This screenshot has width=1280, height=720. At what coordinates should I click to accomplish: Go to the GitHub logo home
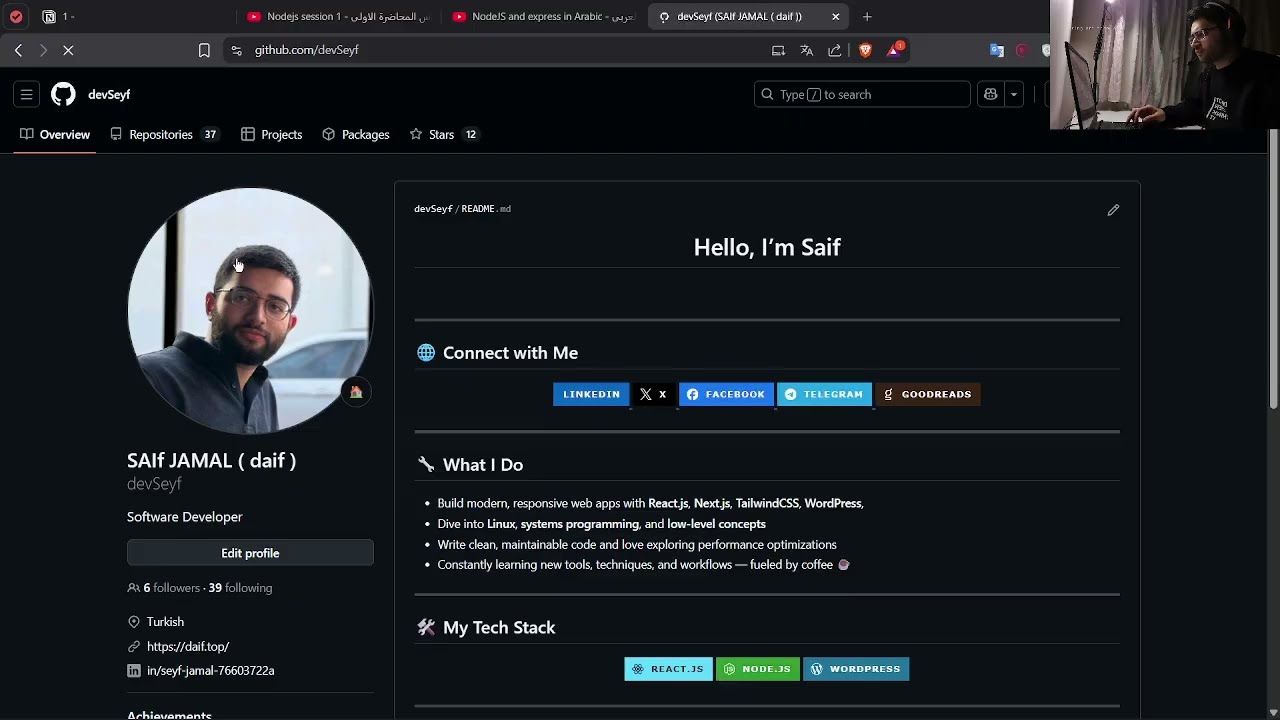tap(63, 94)
